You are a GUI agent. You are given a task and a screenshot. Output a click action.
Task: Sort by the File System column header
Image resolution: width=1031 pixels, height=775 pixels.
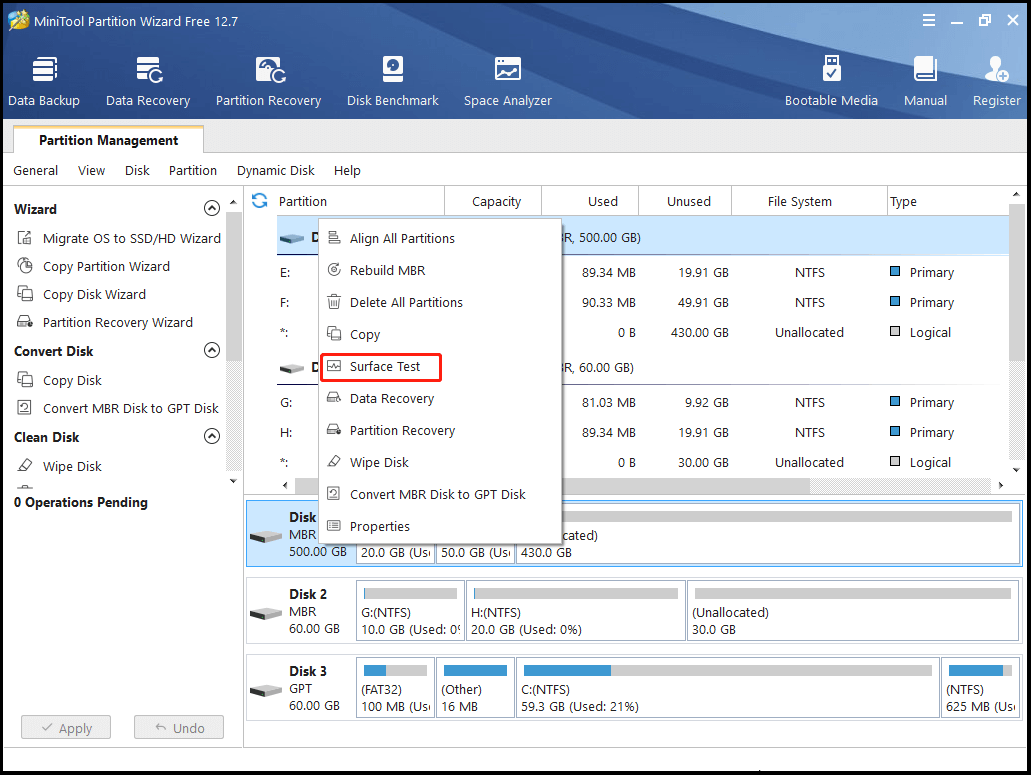[809, 201]
